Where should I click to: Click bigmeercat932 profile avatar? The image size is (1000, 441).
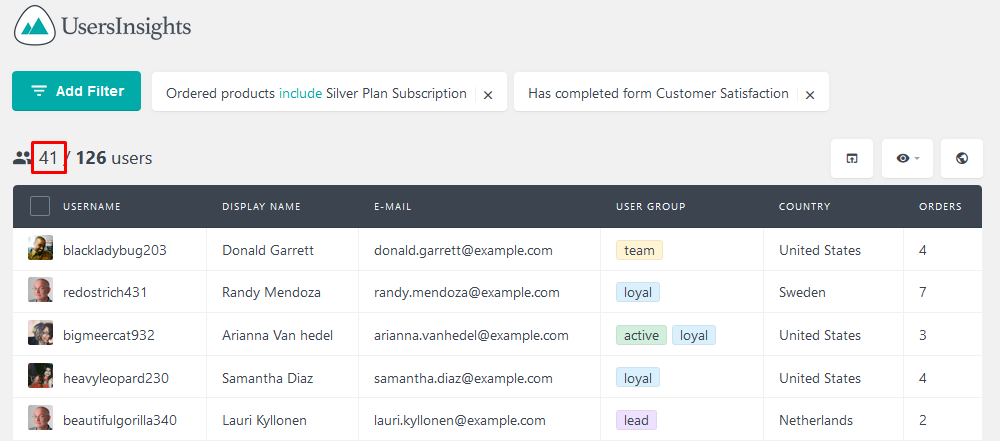(x=40, y=333)
